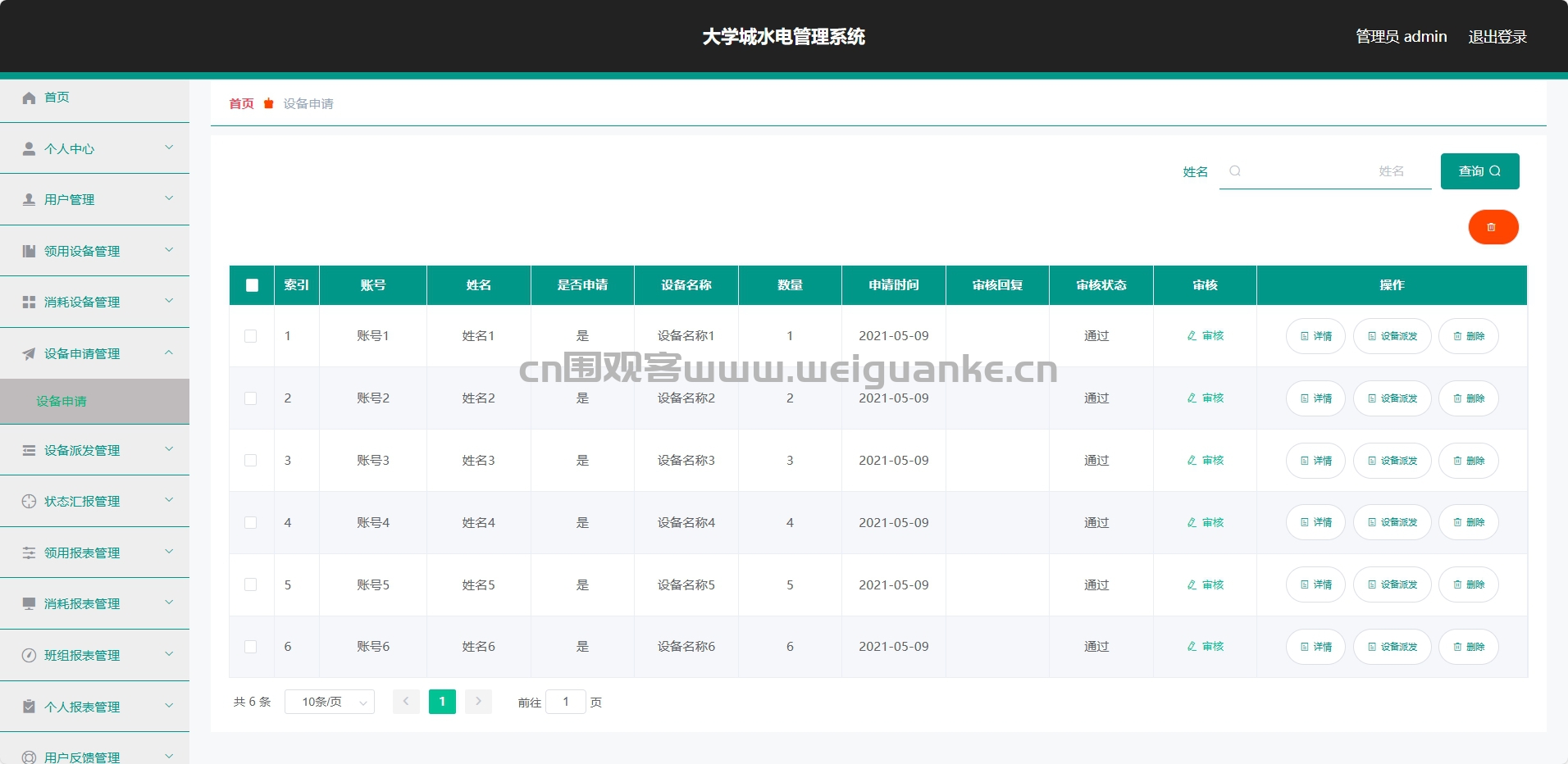Open 用户反馈管理 menu label
Viewport: 1568px width, 764px height.
tap(82, 757)
